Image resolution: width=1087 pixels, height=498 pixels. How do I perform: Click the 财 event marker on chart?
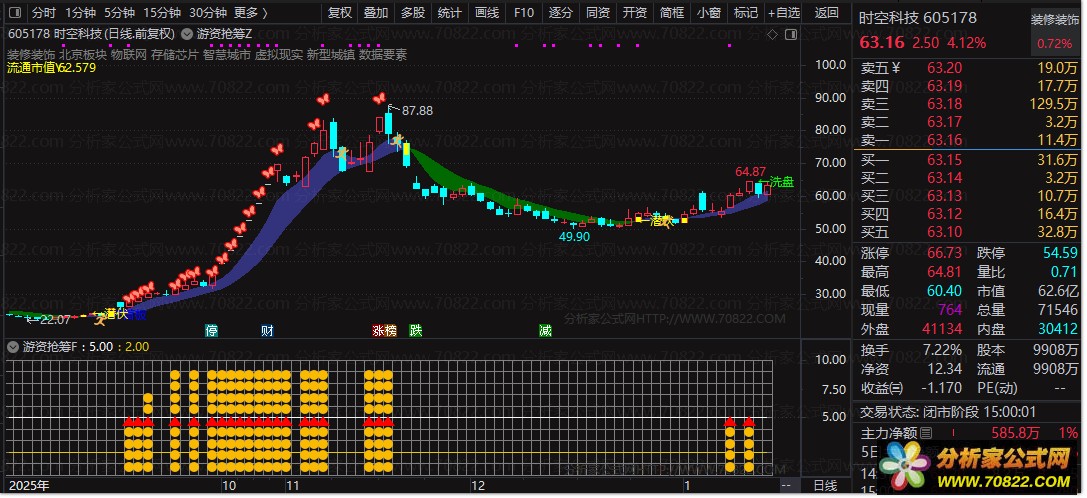267,331
